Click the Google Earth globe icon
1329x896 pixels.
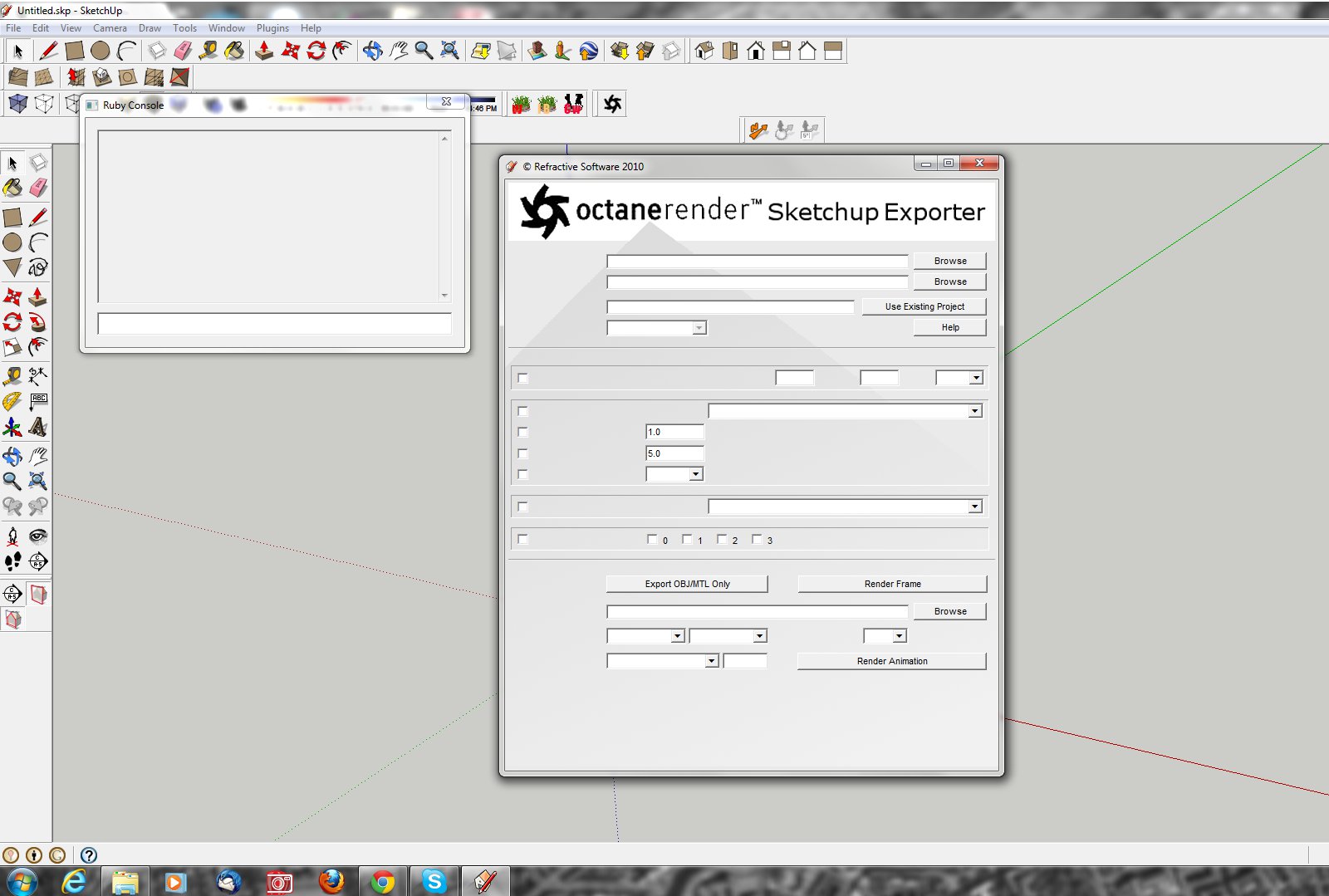click(588, 51)
